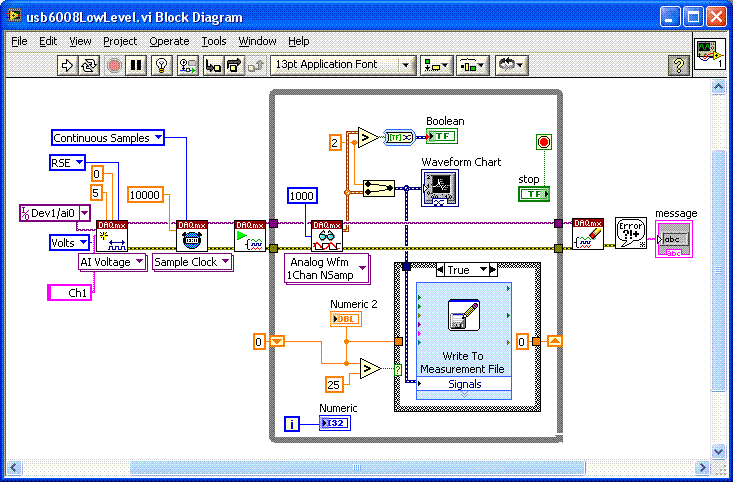The image size is (733, 487).
Task: Select the Boolean TF indicator terminal
Action: point(442,136)
